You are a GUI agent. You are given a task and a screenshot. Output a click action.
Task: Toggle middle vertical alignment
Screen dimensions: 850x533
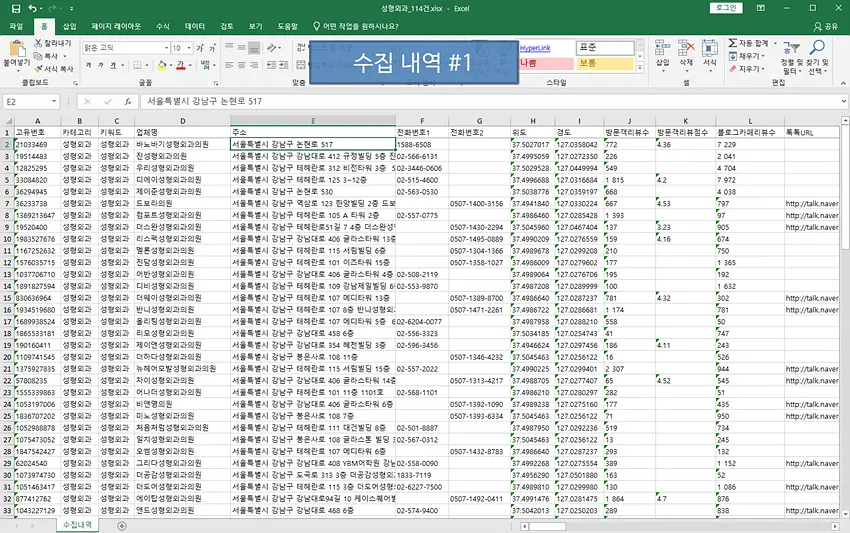point(241,48)
